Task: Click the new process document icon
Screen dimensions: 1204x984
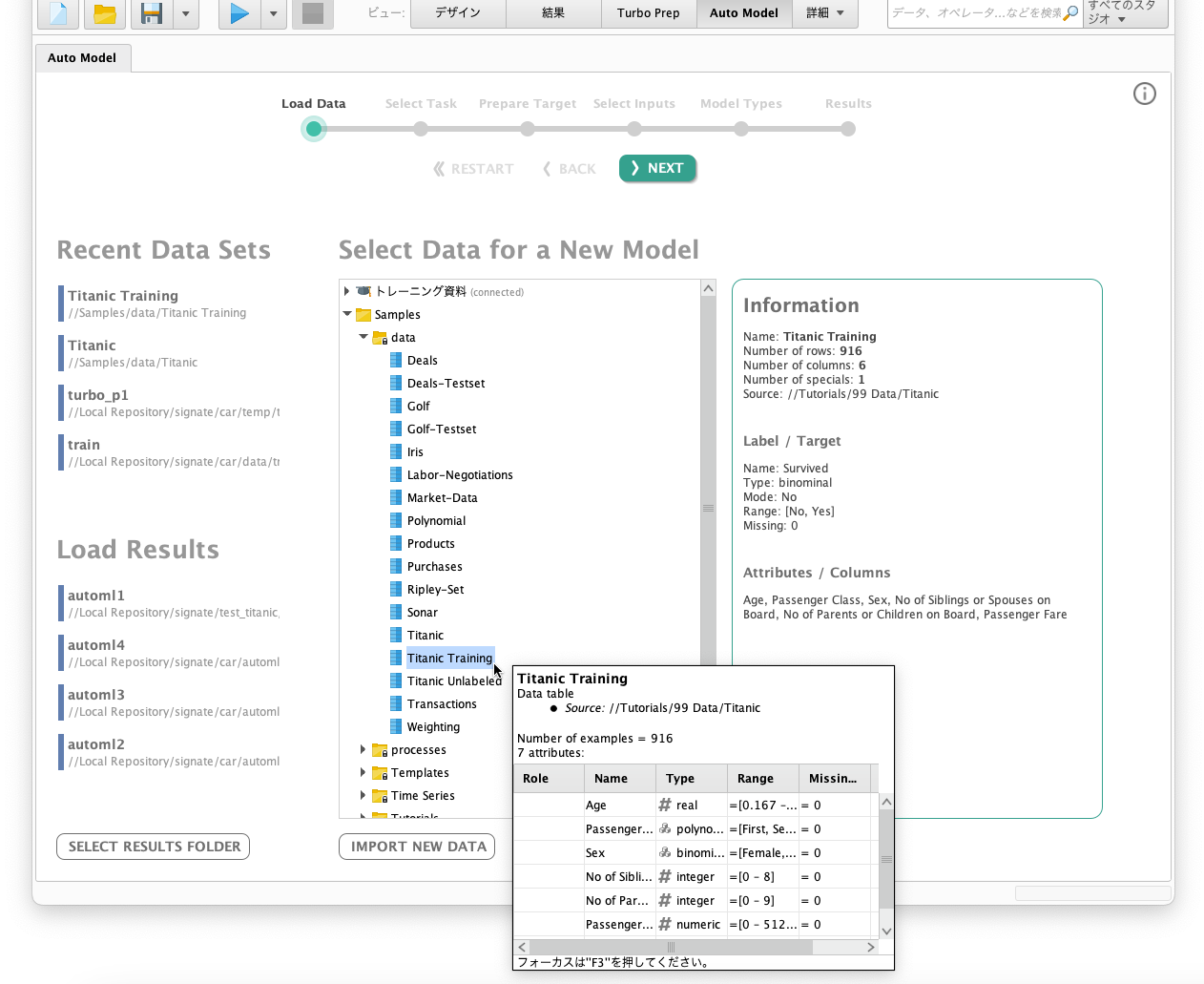Action: click(57, 13)
